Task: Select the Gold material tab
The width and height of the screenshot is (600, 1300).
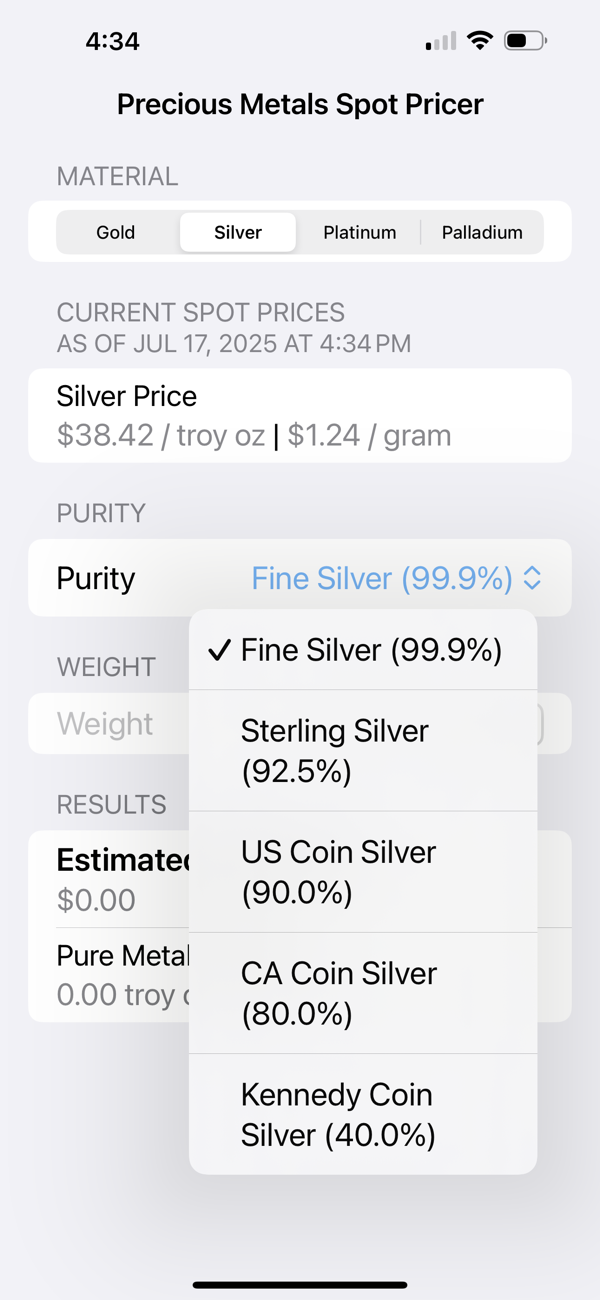Action: 115,232
